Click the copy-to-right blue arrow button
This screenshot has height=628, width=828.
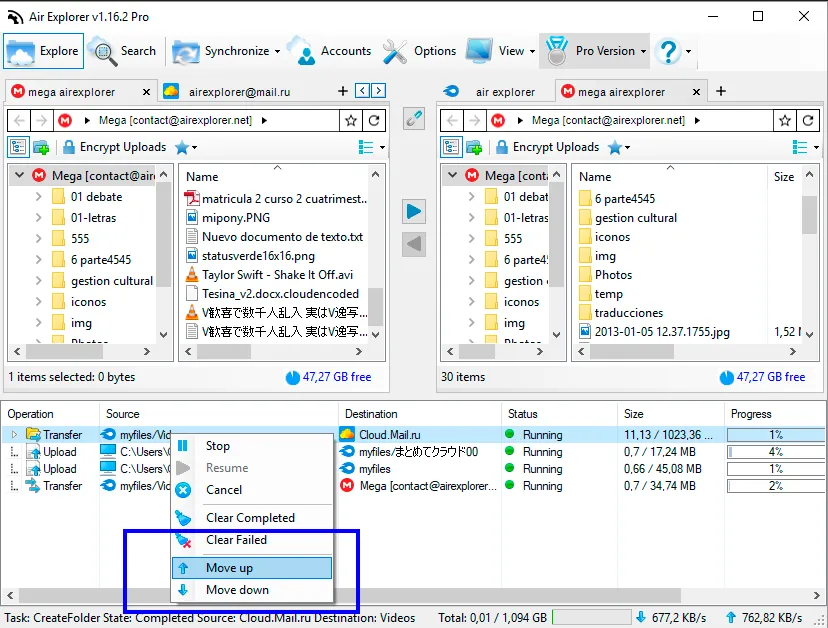coord(413,212)
